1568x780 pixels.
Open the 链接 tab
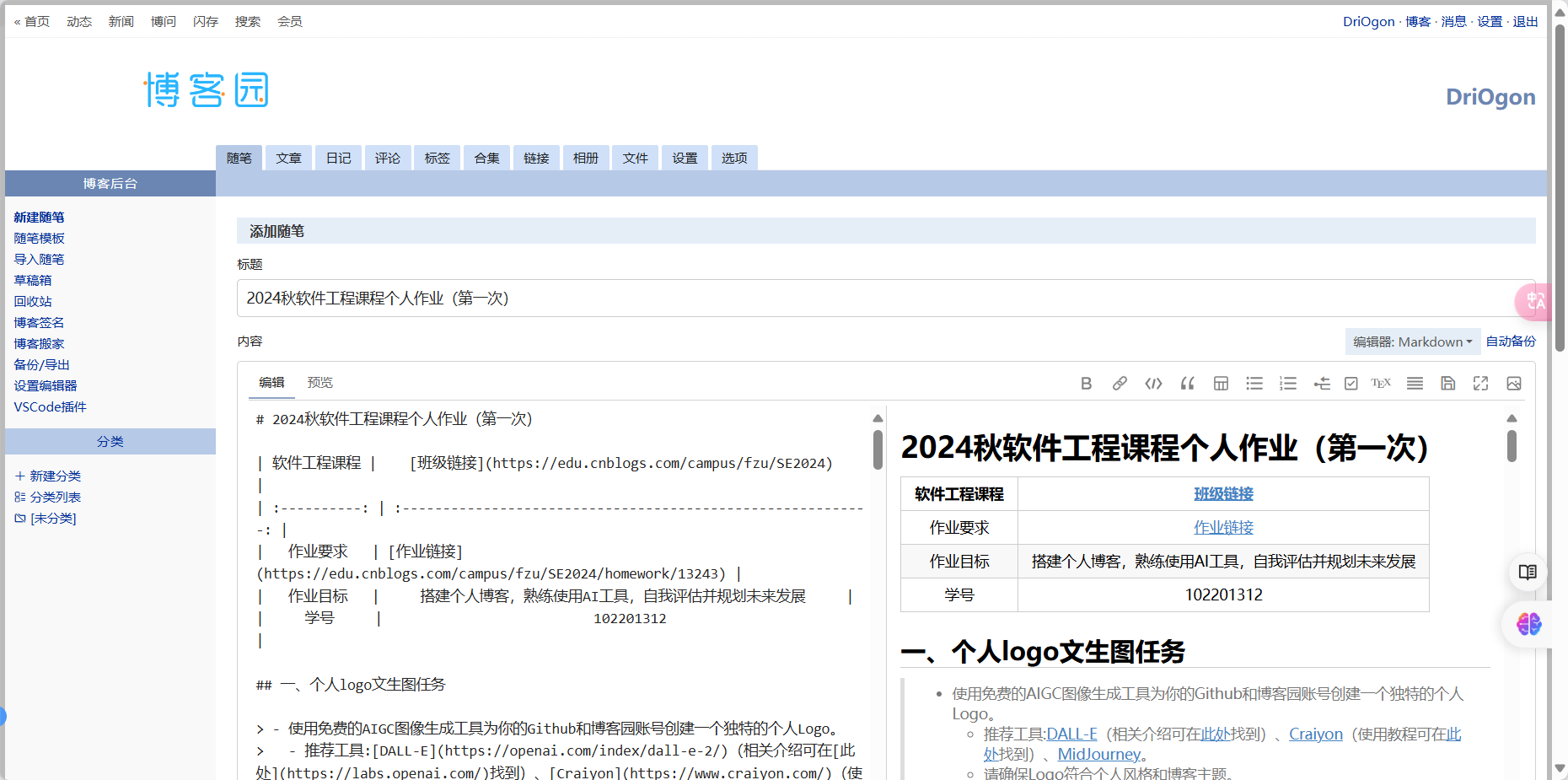click(536, 158)
